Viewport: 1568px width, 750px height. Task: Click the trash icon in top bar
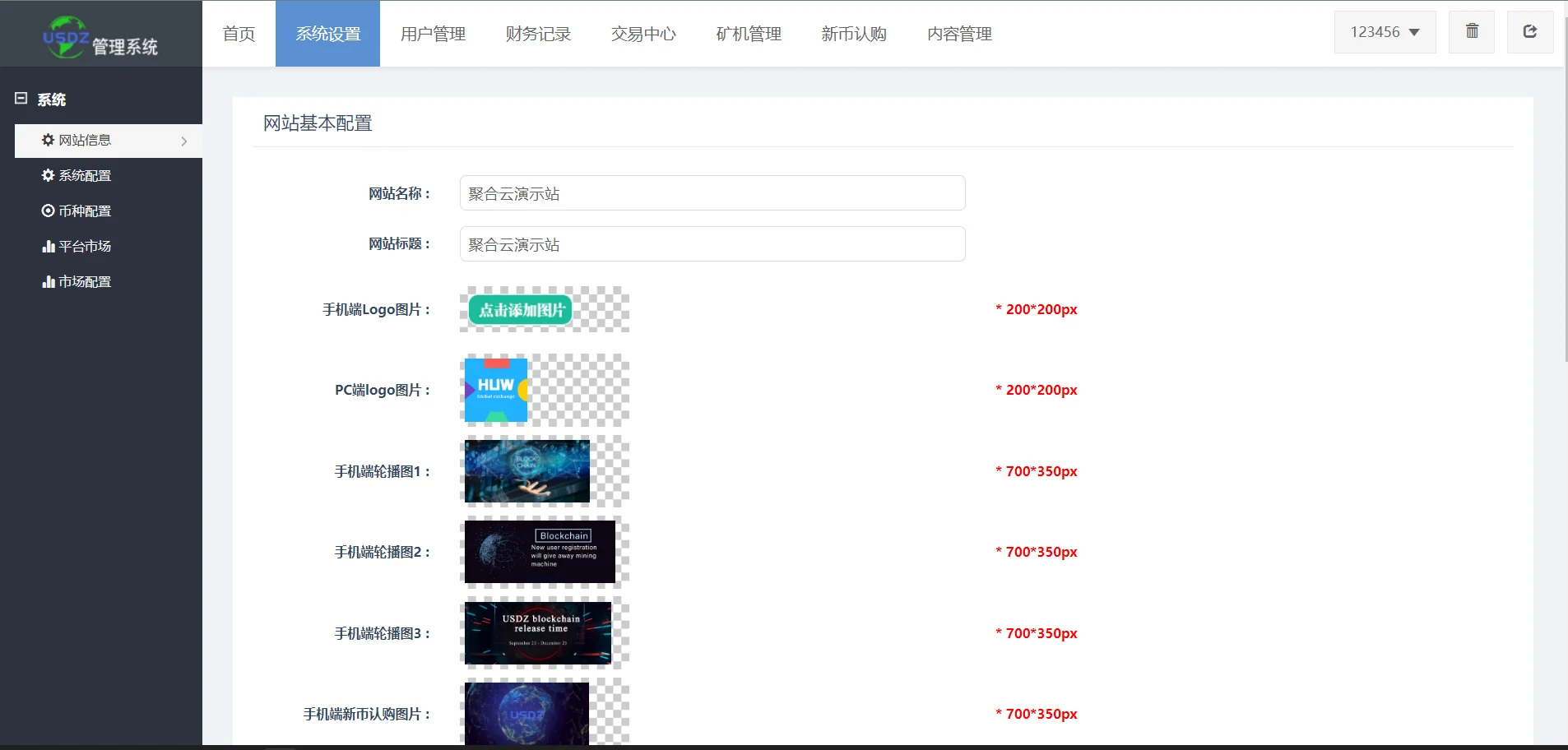[x=1472, y=32]
